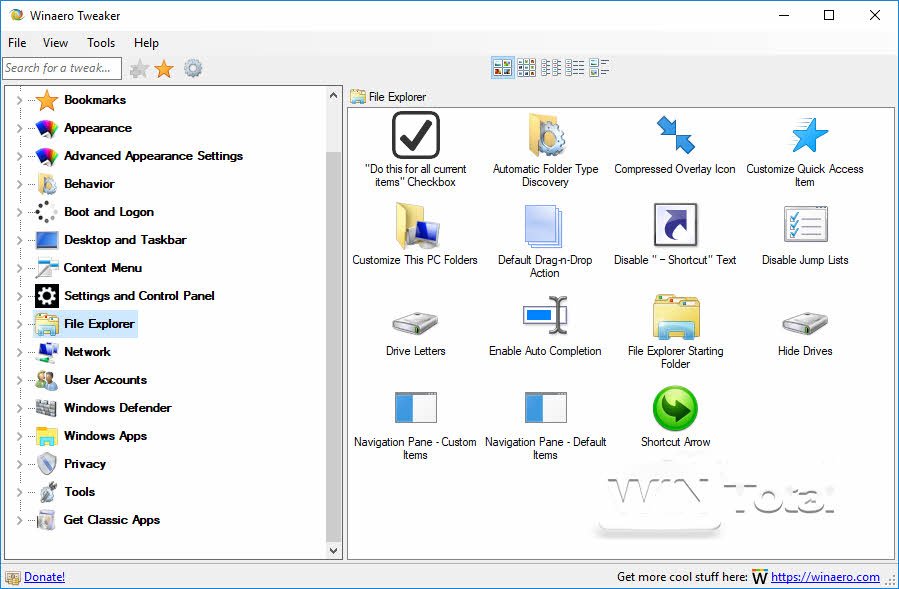Open Customize Quick Access Item tweak
The width and height of the screenshot is (899, 589).
[x=804, y=150]
